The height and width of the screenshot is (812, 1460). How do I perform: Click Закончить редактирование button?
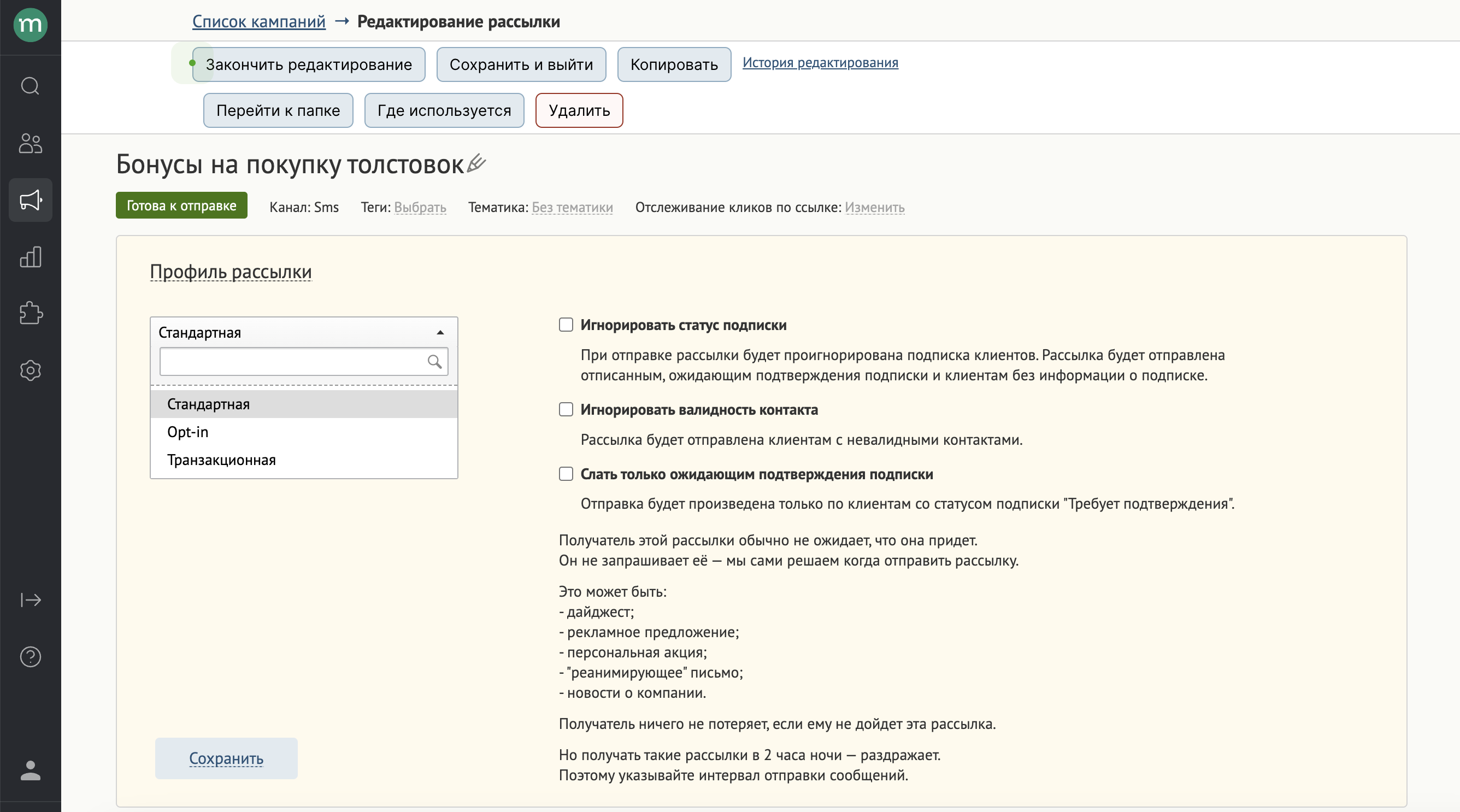tap(308, 64)
